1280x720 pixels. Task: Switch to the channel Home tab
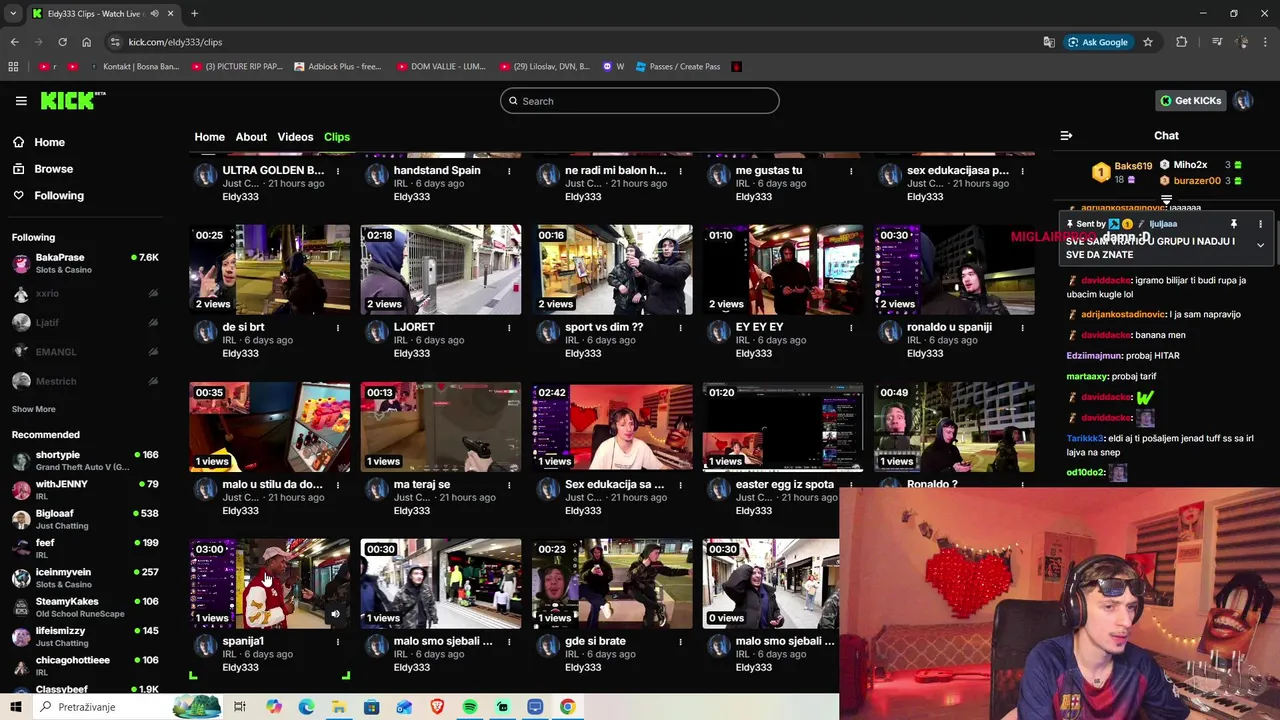(210, 137)
